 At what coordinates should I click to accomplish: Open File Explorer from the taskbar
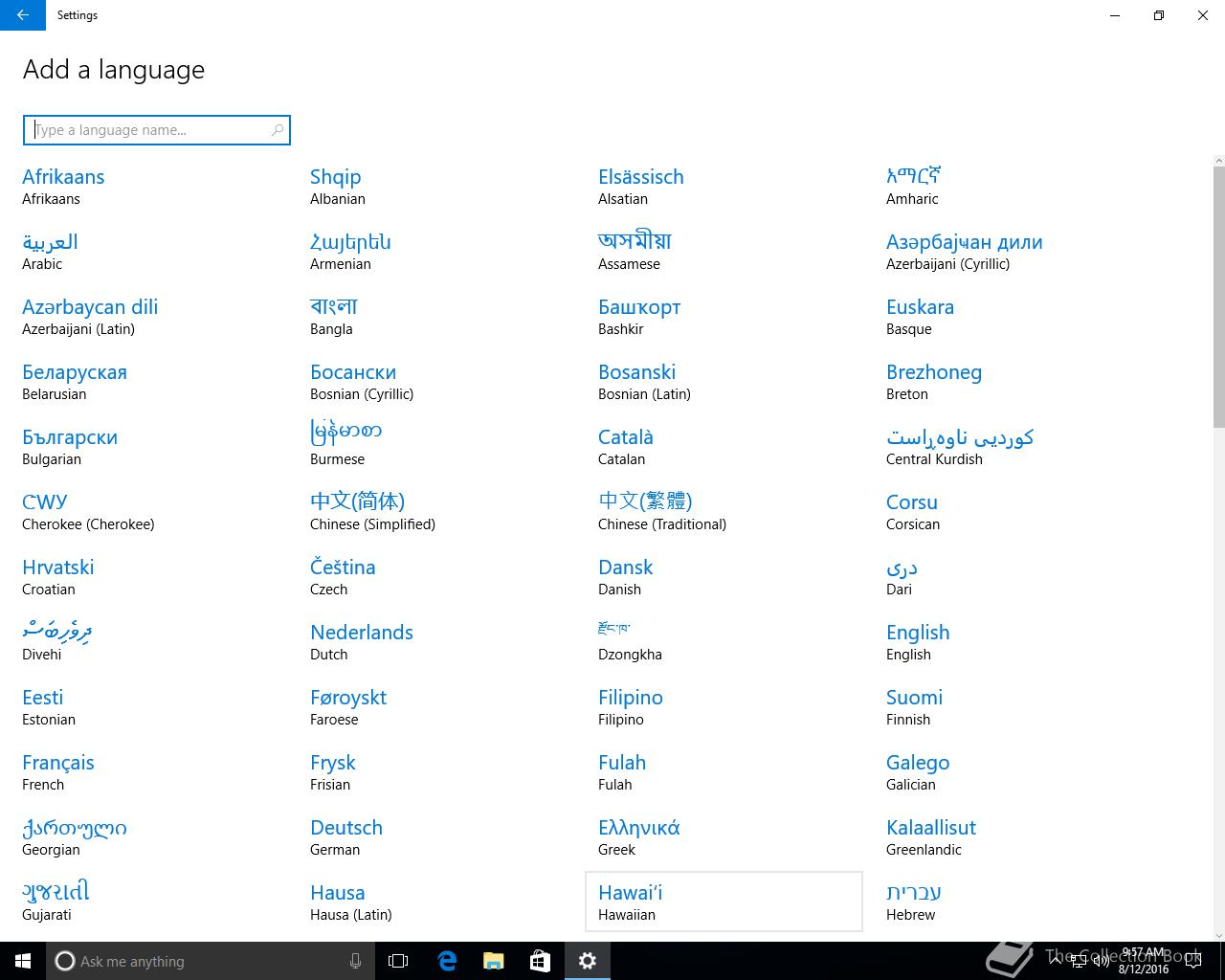(x=494, y=961)
